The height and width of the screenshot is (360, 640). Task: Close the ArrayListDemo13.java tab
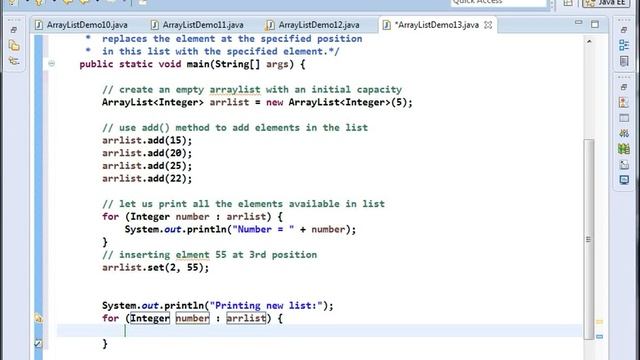[x=488, y=25]
